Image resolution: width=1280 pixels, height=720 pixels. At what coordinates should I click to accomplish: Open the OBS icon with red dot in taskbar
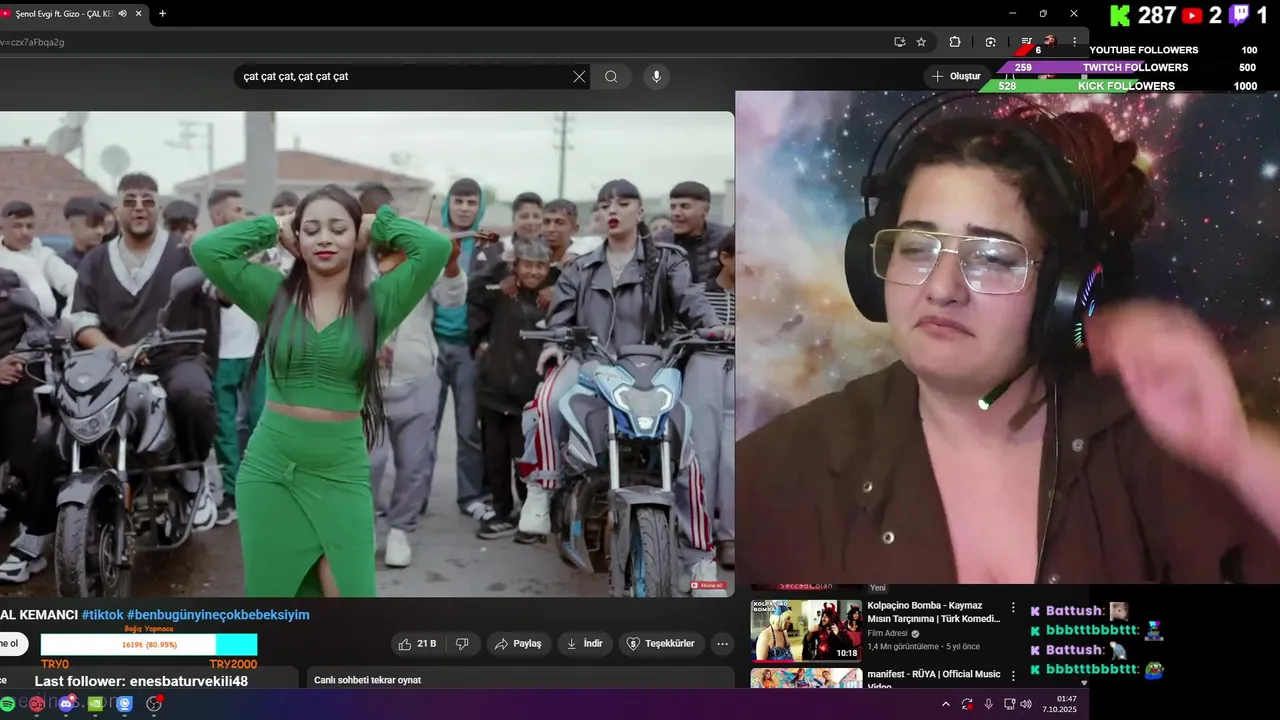pos(154,704)
